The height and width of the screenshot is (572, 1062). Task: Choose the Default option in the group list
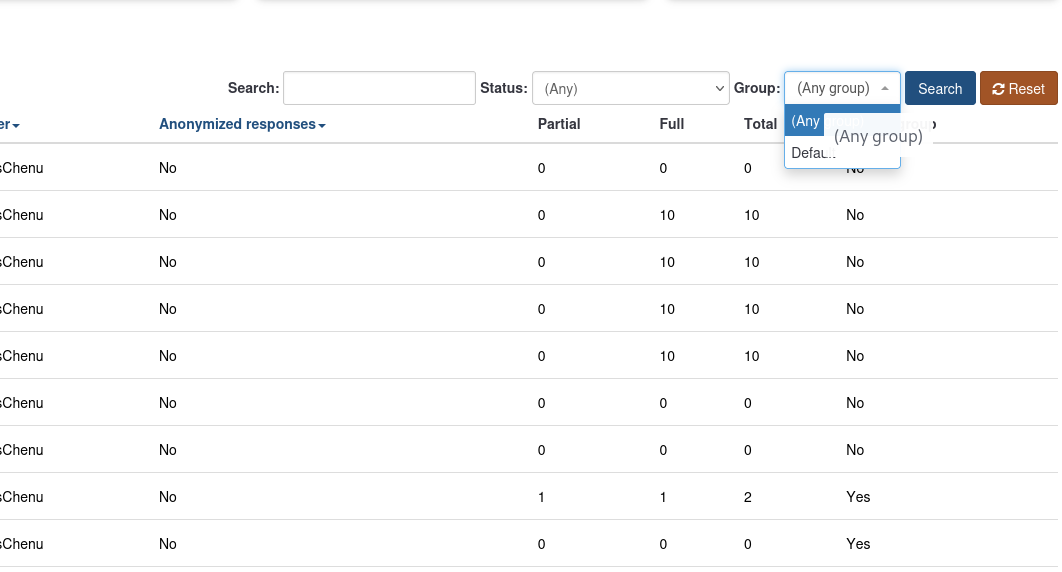pyautogui.click(x=812, y=153)
